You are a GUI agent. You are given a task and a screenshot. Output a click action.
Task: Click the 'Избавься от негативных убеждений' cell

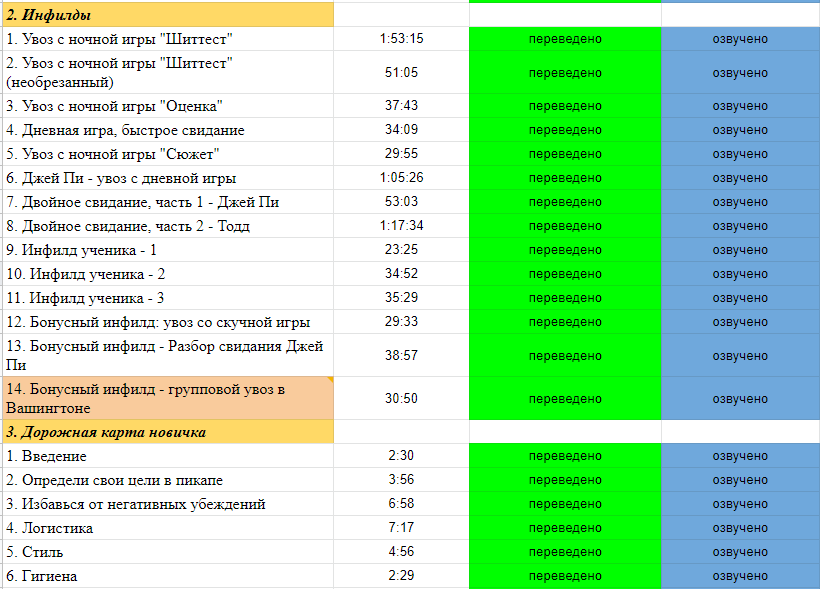coord(166,504)
